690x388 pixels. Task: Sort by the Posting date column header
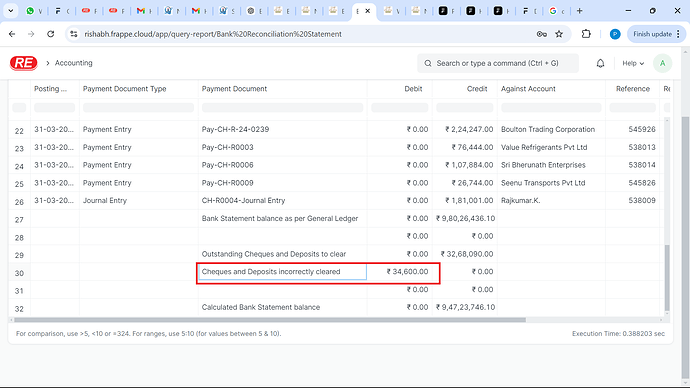click(x=55, y=89)
